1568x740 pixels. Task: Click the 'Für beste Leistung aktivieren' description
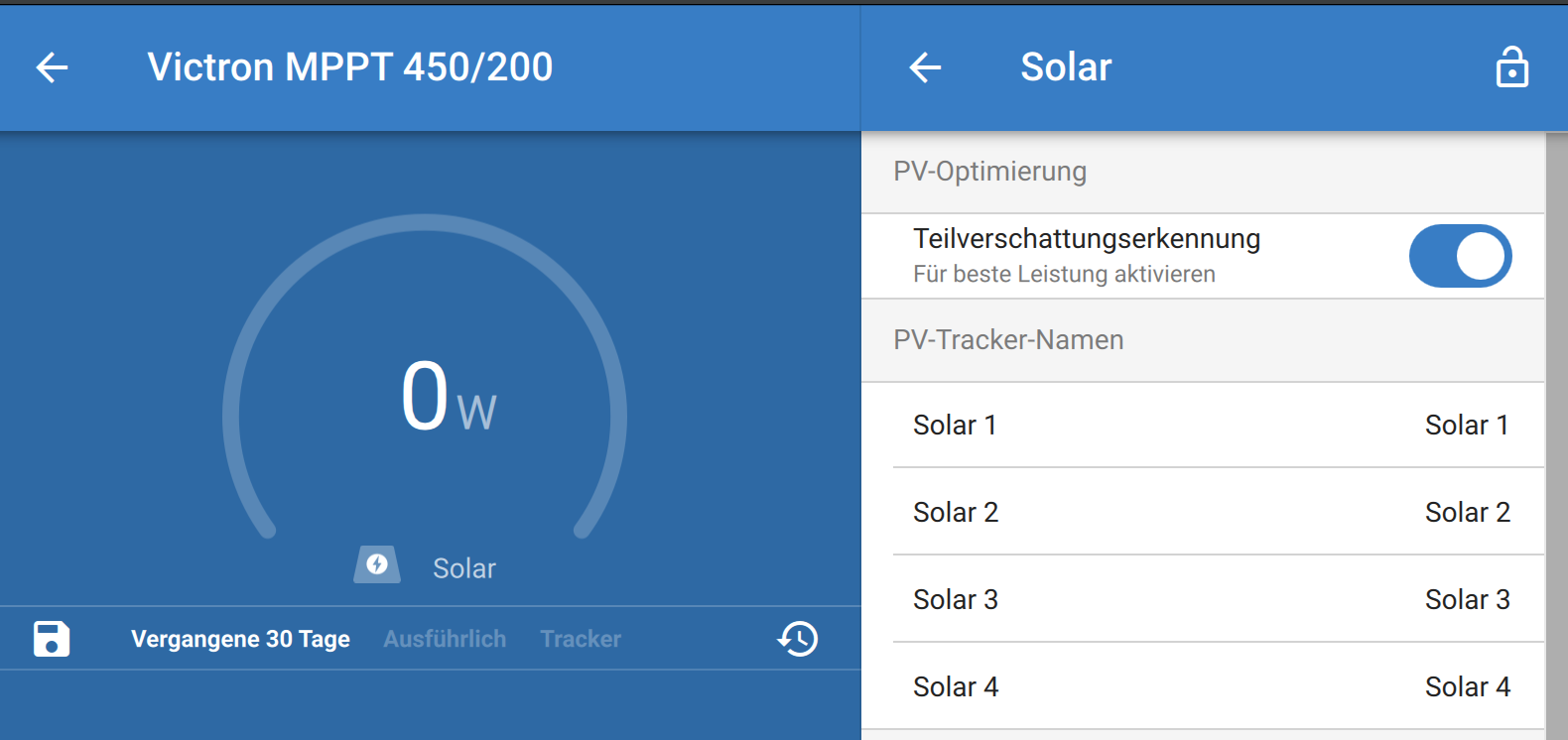1064,274
